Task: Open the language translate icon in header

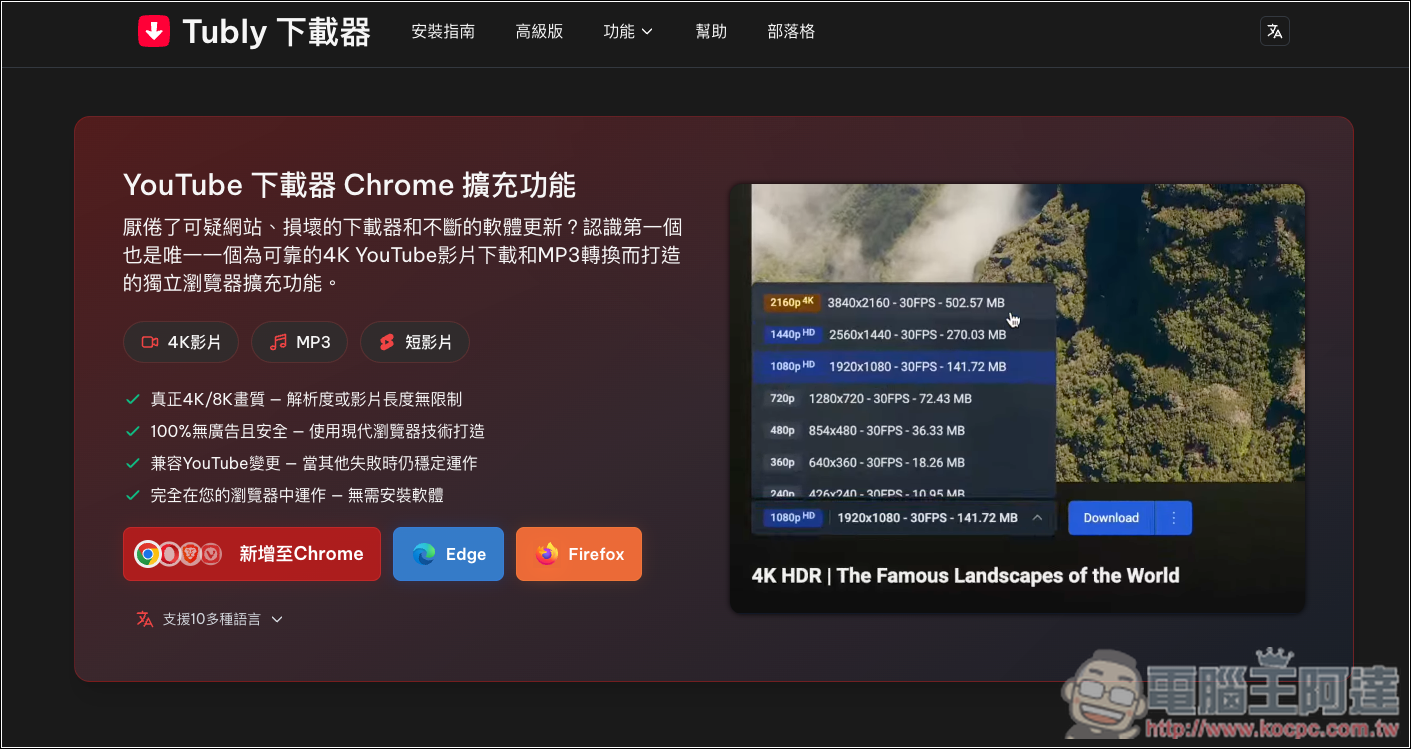Action: click(1274, 31)
